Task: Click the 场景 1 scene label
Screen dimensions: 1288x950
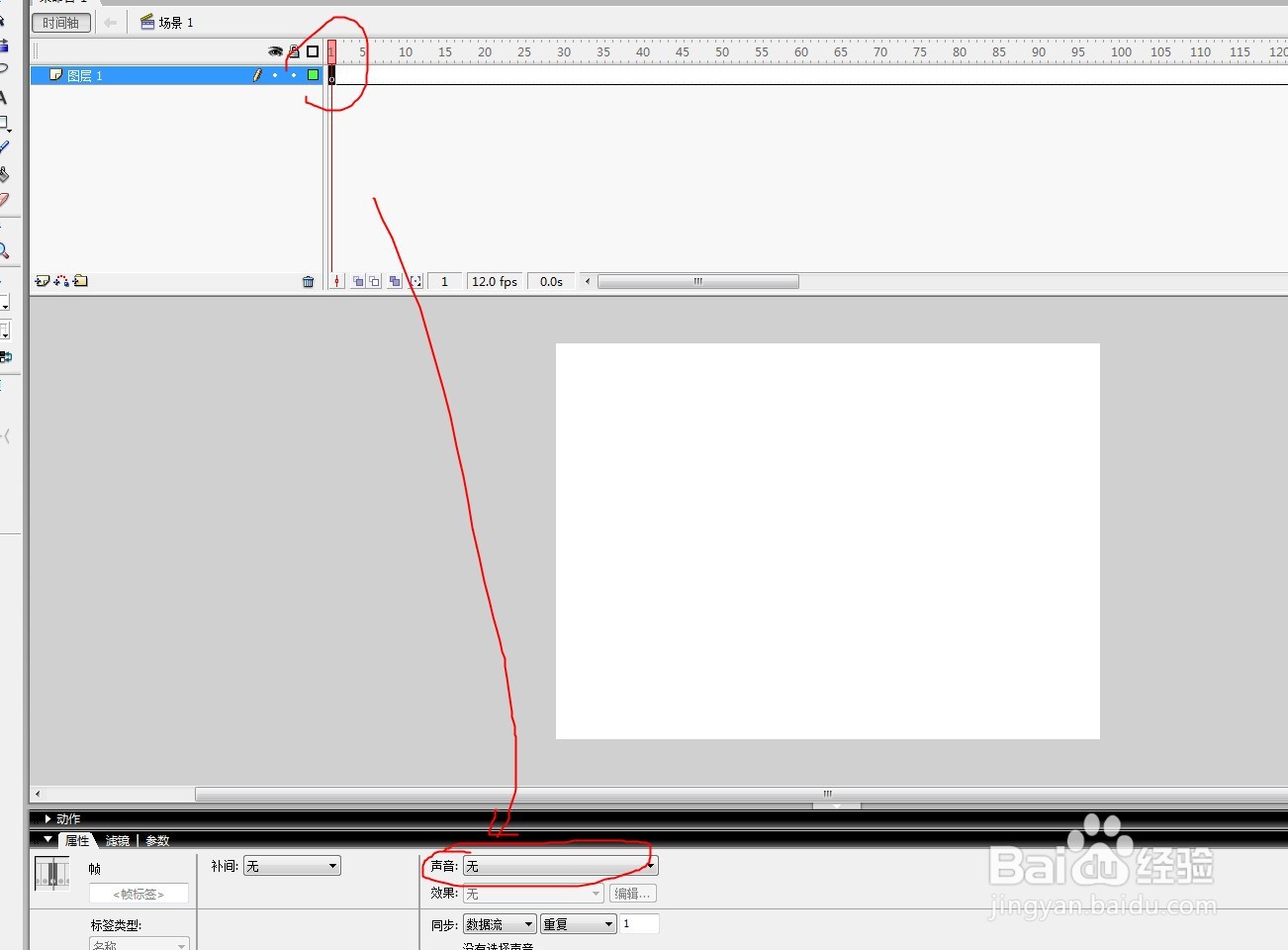Action: (x=176, y=23)
